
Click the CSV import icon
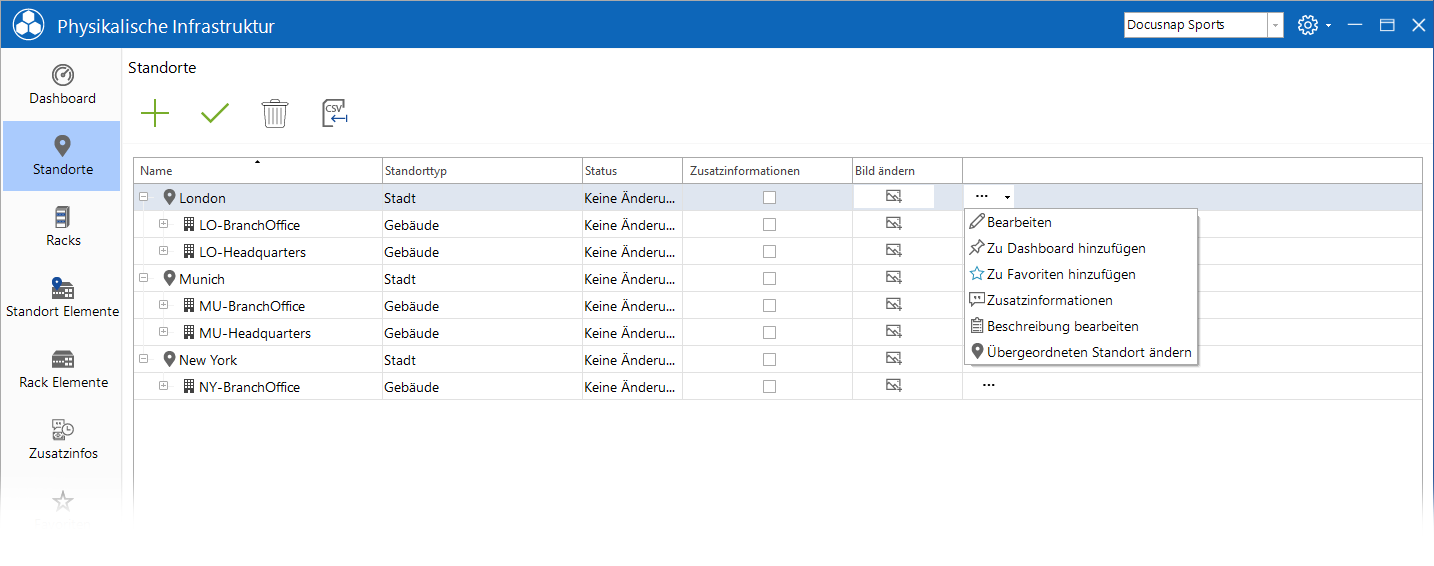tap(335, 113)
